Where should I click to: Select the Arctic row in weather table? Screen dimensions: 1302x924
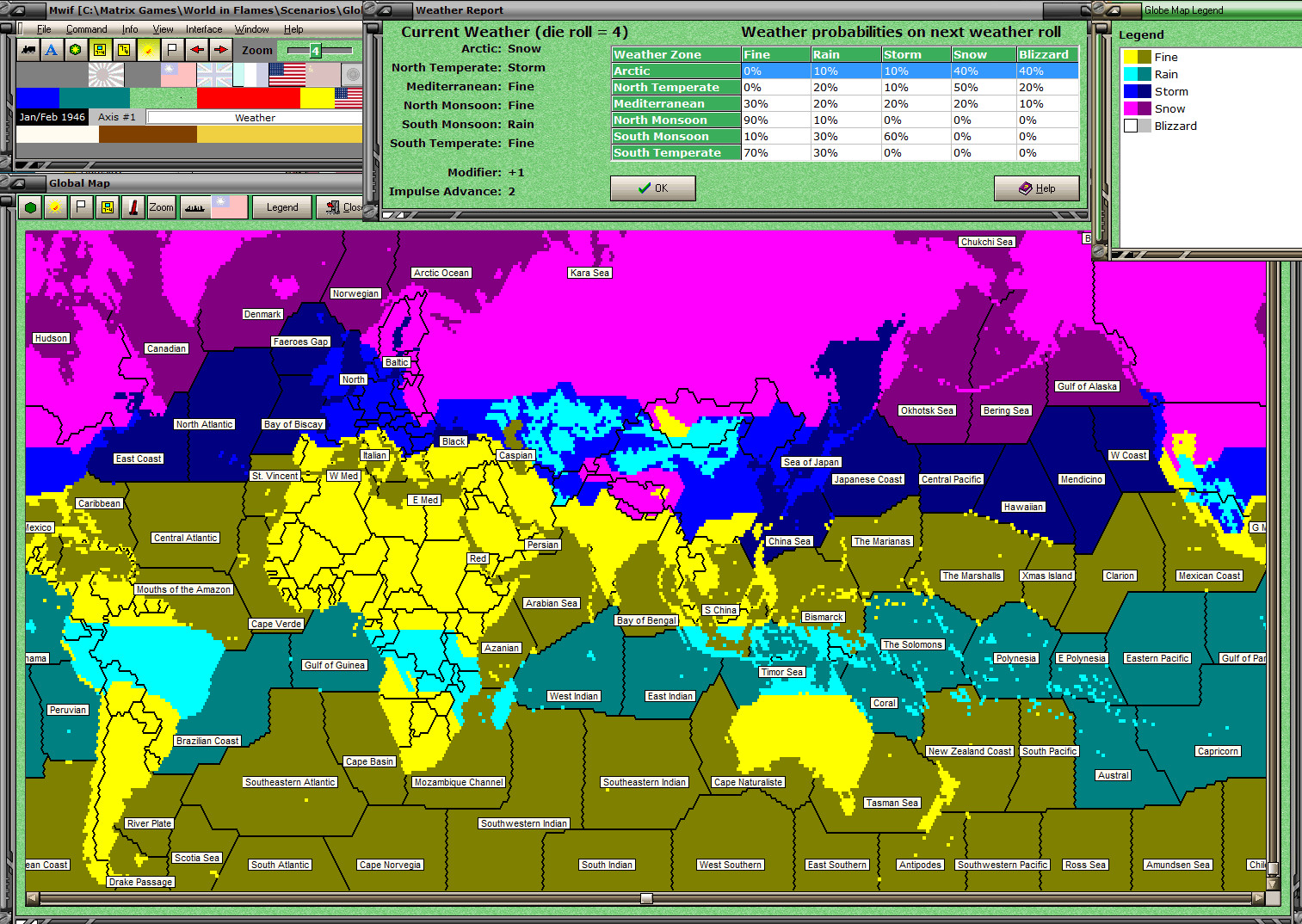(x=845, y=71)
